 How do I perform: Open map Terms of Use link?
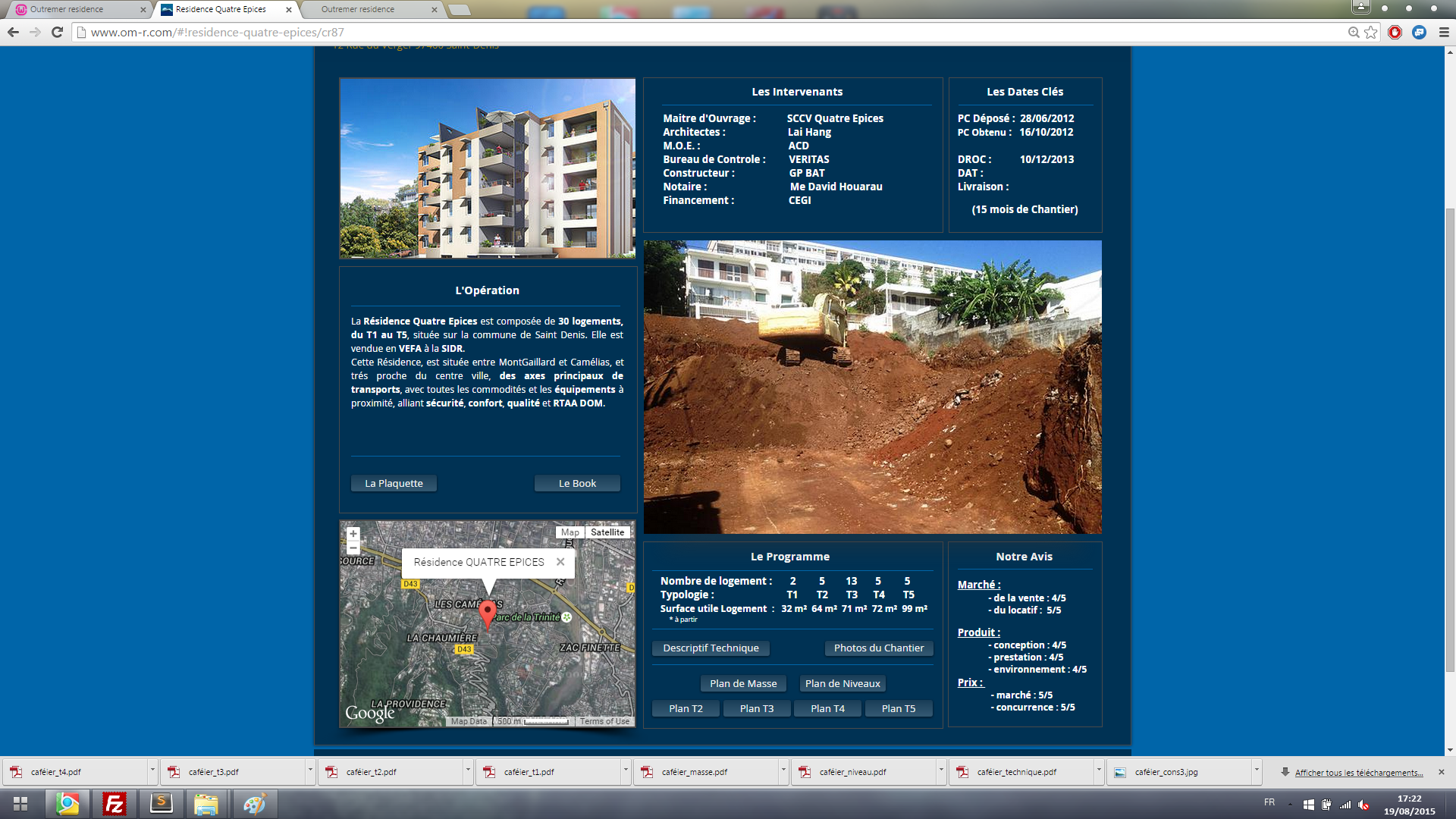(x=604, y=721)
